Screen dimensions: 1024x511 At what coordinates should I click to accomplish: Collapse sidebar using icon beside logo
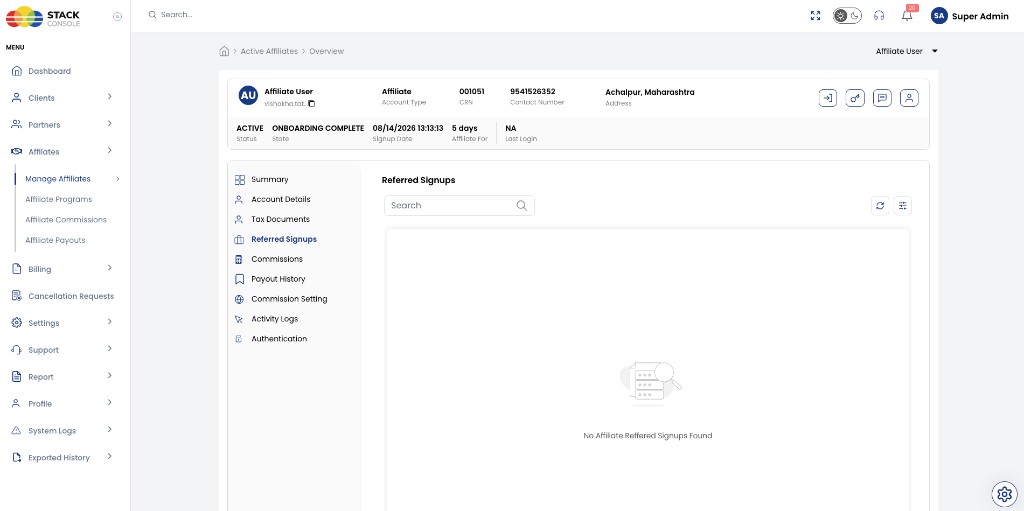[118, 17]
